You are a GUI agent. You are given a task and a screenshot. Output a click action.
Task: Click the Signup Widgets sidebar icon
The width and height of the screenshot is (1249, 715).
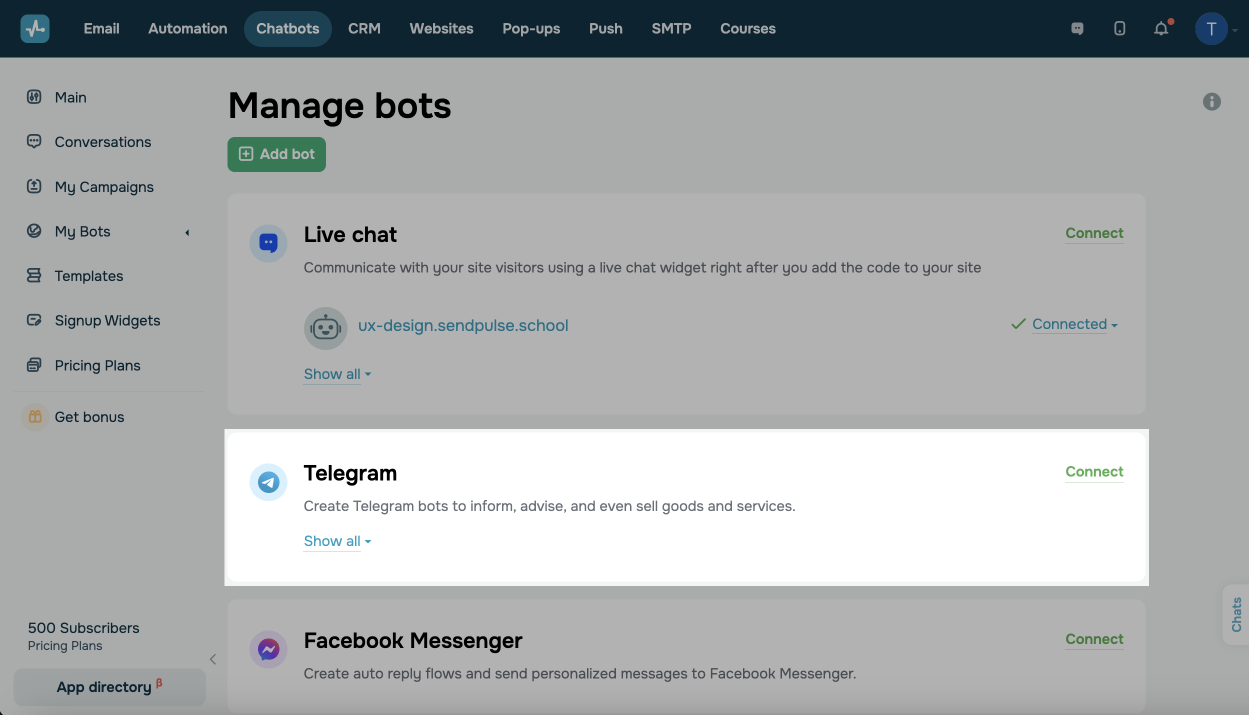click(34, 321)
